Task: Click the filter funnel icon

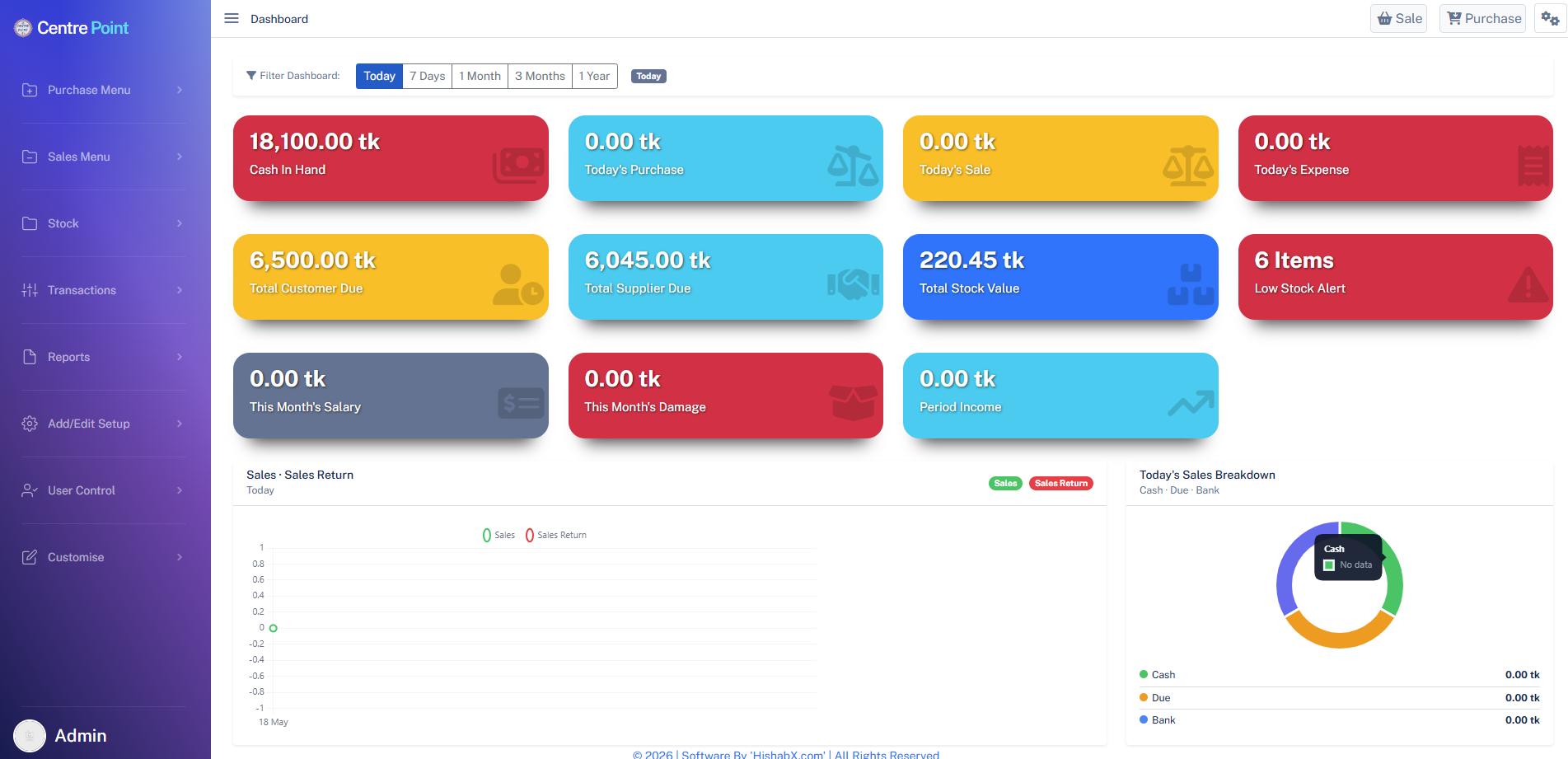Action: (x=251, y=76)
